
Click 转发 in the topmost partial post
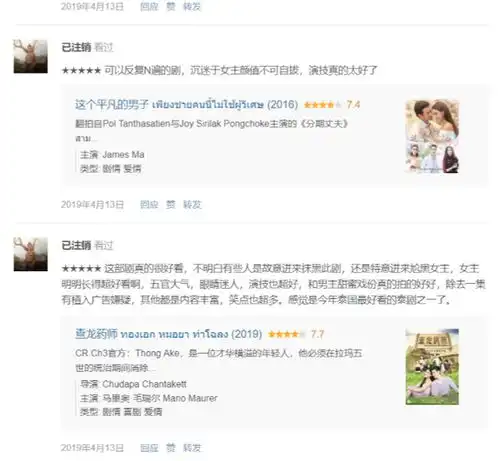click(x=192, y=6)
